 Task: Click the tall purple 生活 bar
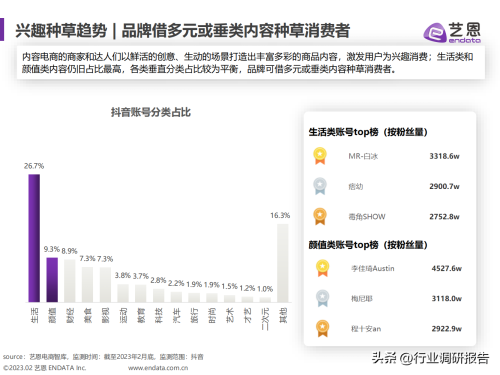pyautogui.click(x=34, y=238)
